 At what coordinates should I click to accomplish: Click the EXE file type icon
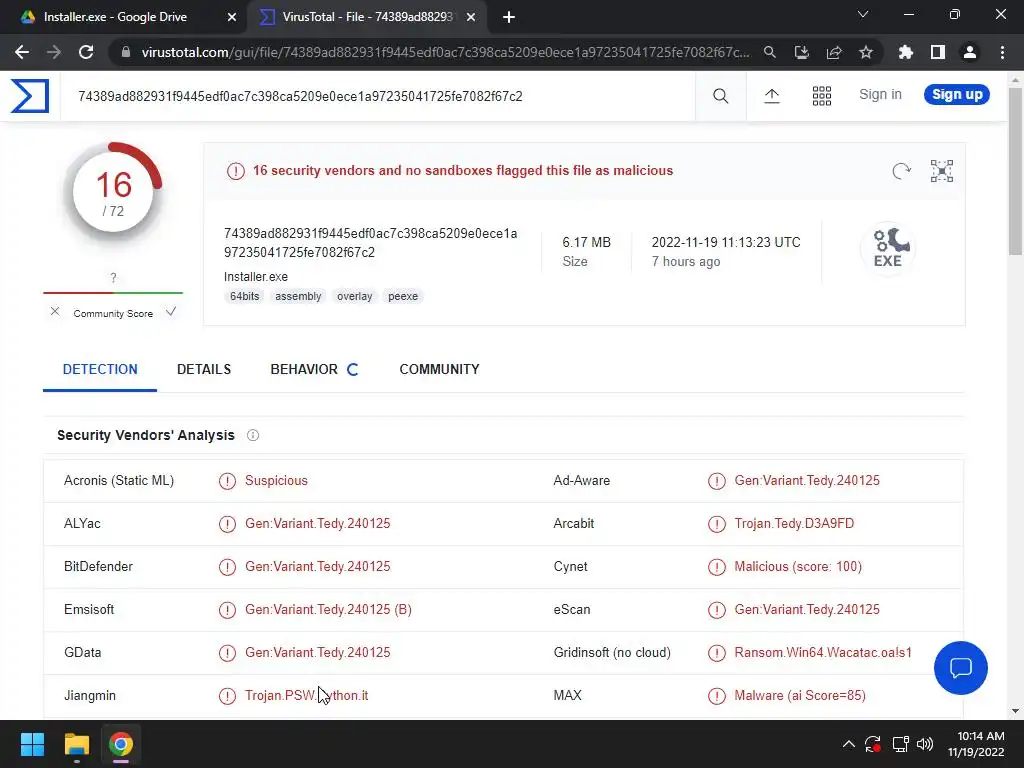[x=888, y=248]
